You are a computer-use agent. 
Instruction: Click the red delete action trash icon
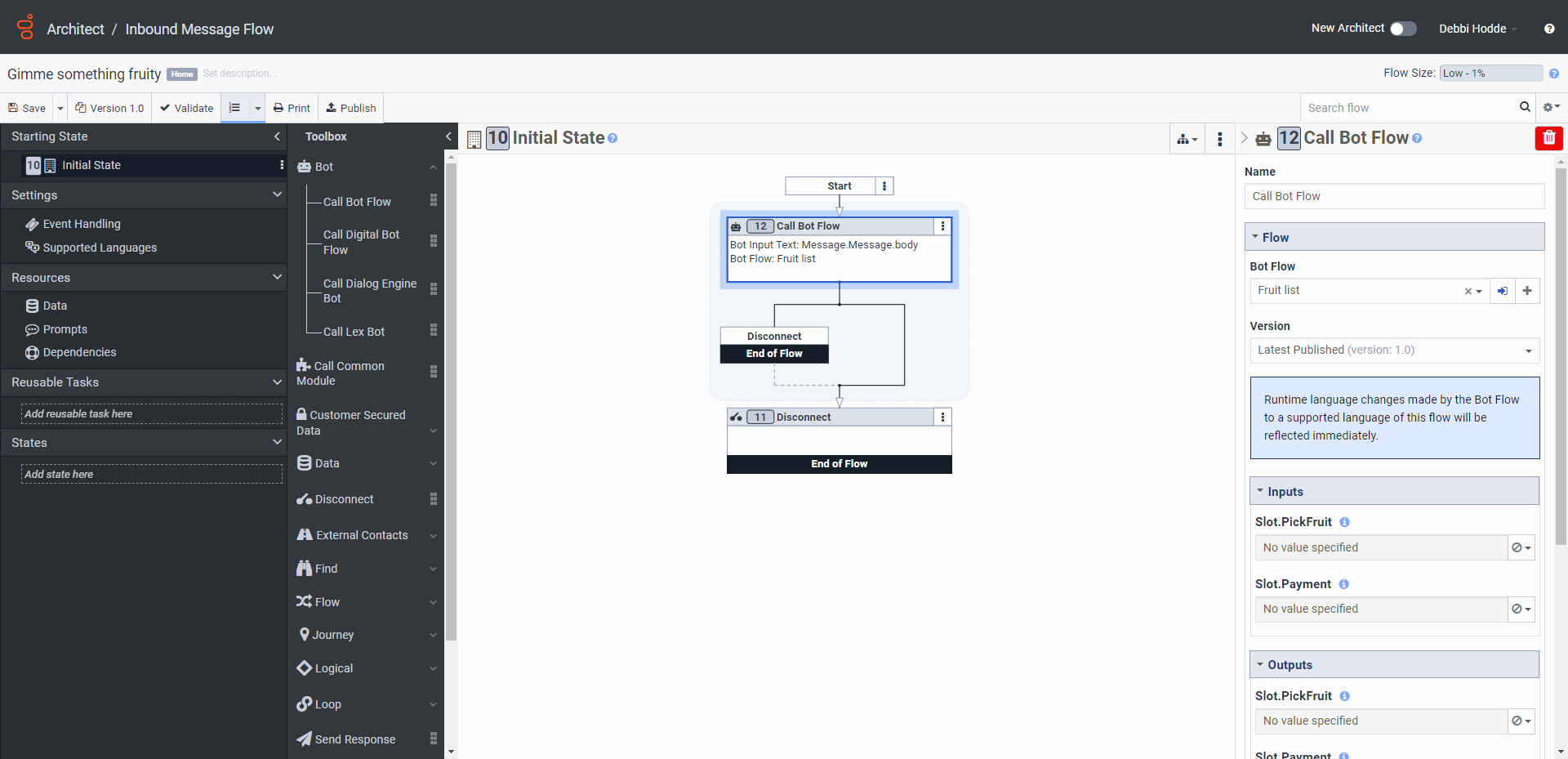(x=1548, y=138)
